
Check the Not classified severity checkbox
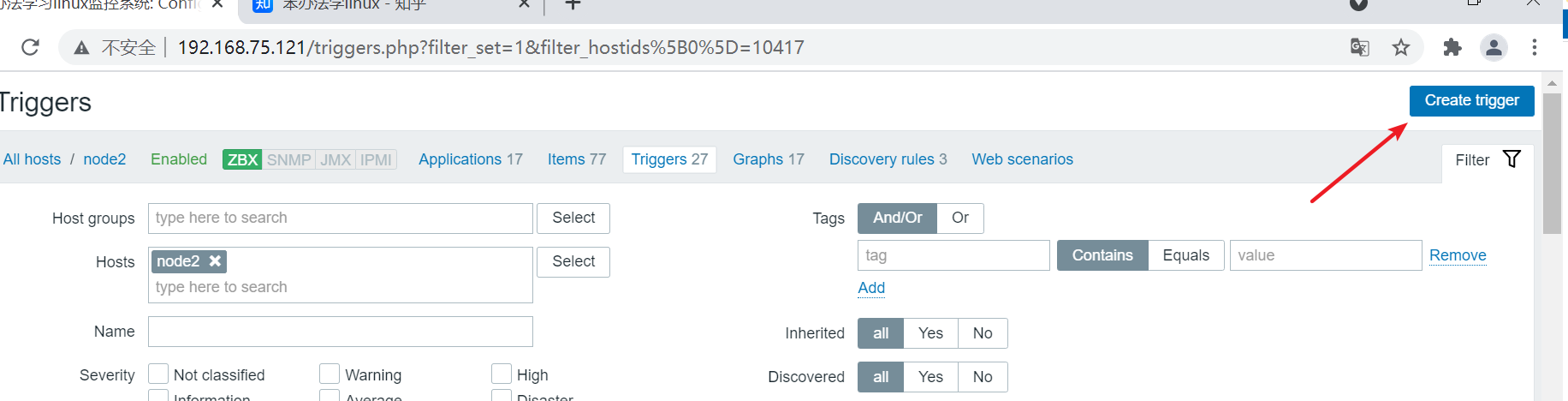point(158,374)
